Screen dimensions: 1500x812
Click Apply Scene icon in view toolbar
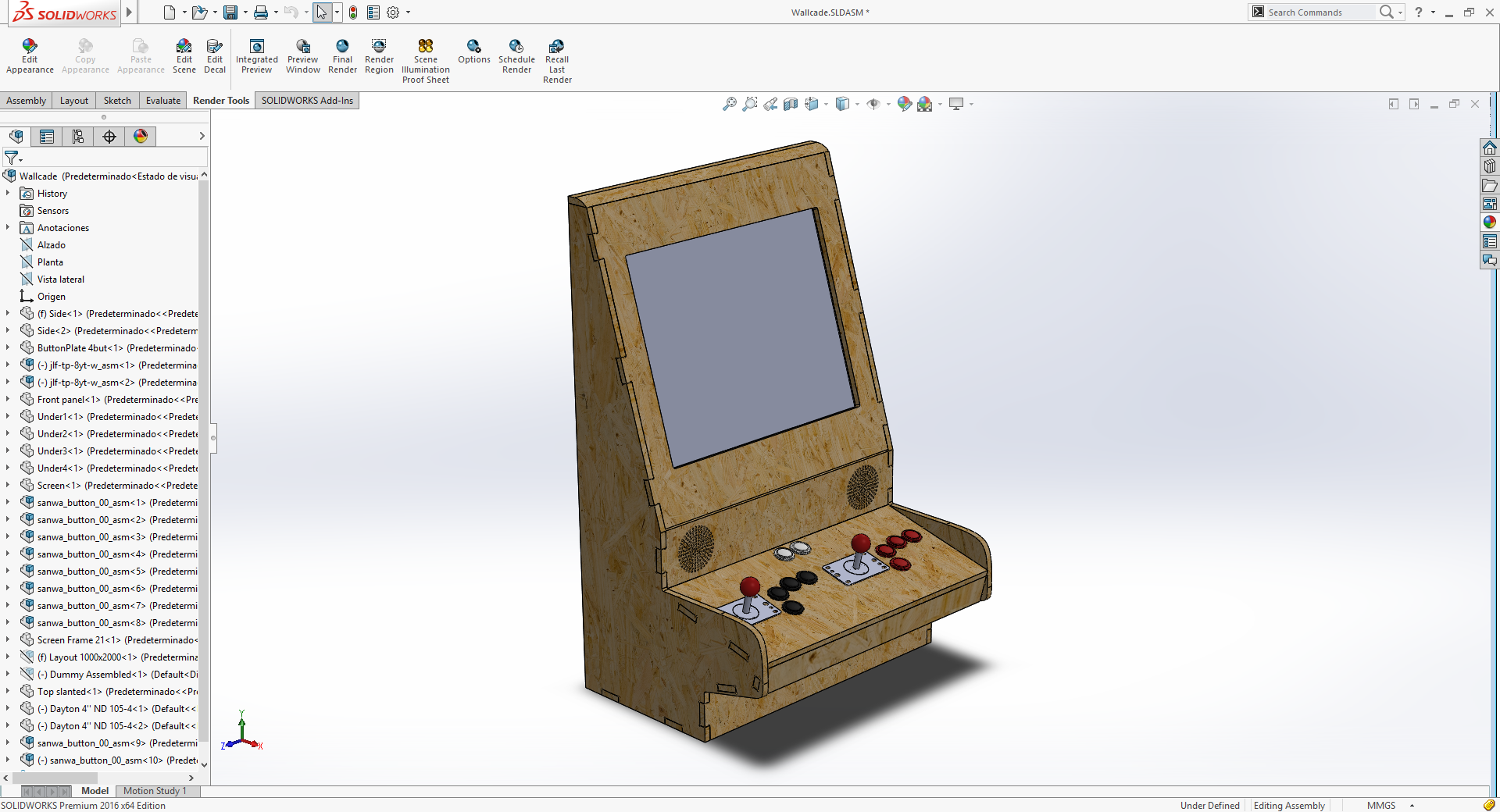[925, 104]
